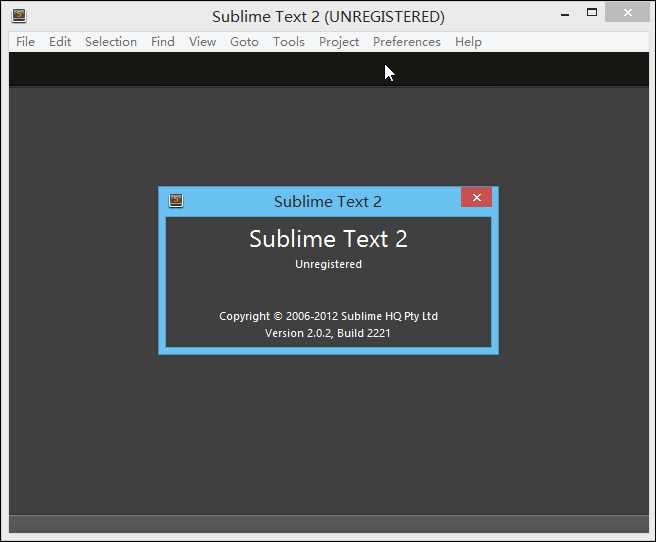
Task: Click the 'Version 2.0.2, Build 2221' text
Action: pyautogui.click(x=328, y=333)
